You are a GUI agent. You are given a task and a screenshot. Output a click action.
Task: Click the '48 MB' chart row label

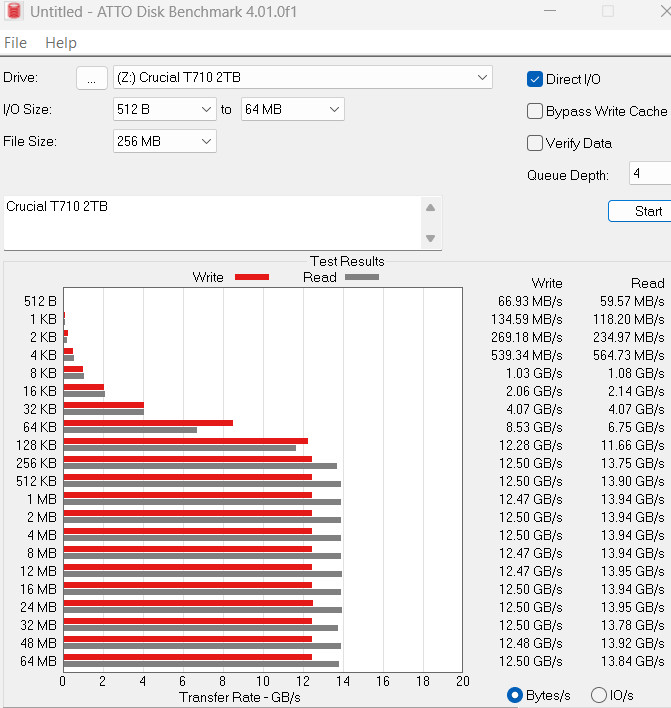[38, 643]
